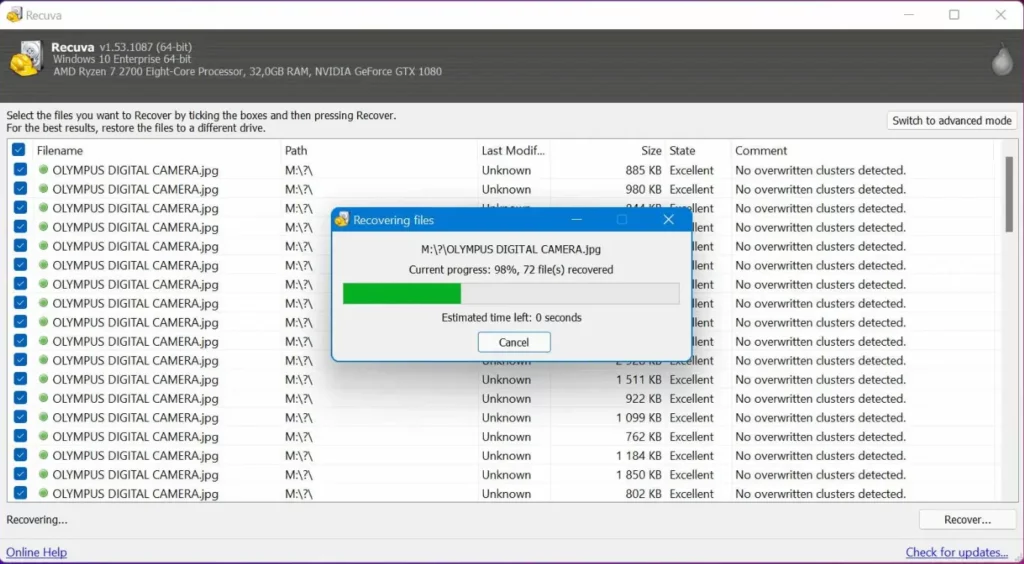
Task: Click the M:\?\ path of 762 KB file
Action: tap(298, 436)
